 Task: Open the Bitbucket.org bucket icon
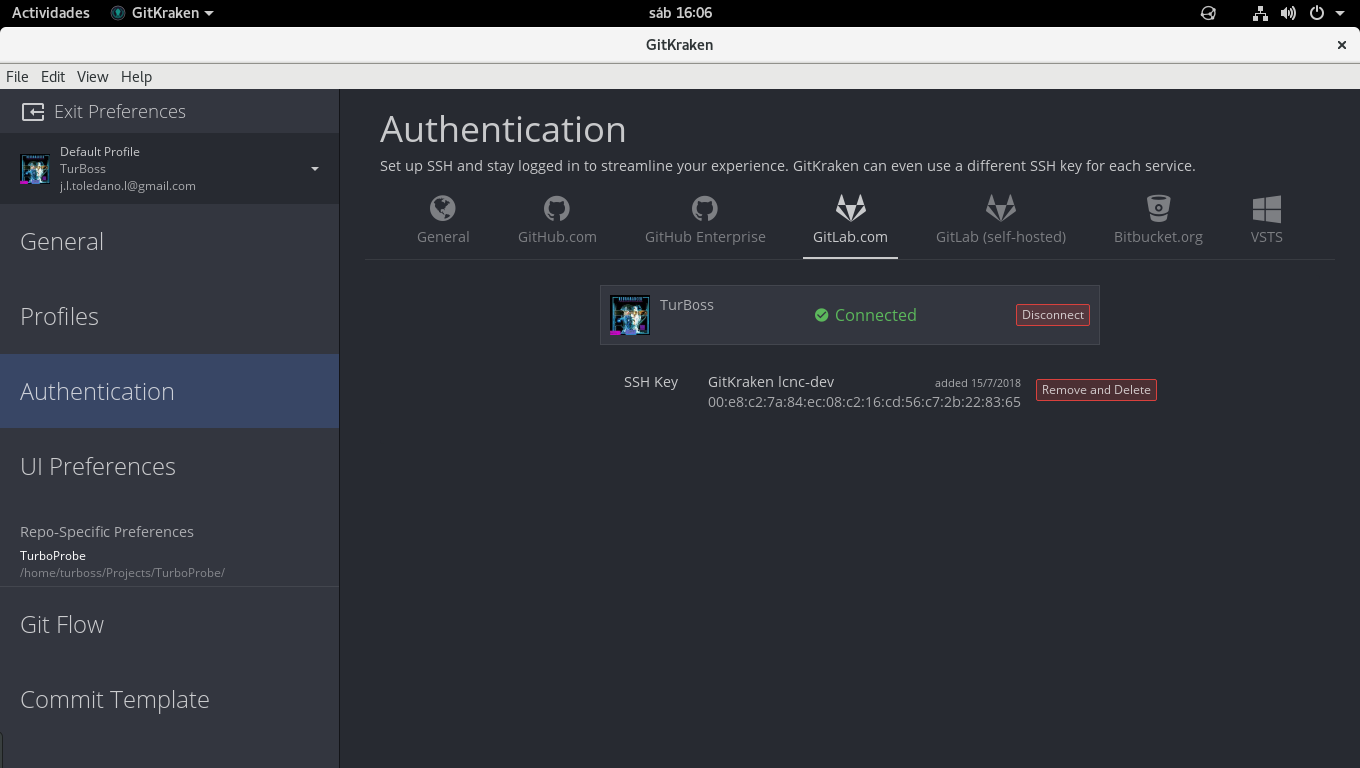(x=1158, y=208)
